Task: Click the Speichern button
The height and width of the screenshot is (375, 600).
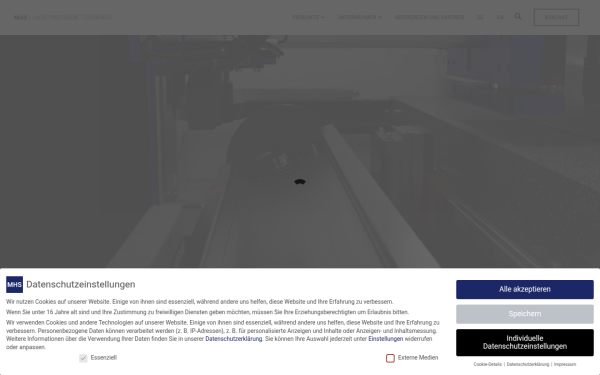Action: click(525, 314)
